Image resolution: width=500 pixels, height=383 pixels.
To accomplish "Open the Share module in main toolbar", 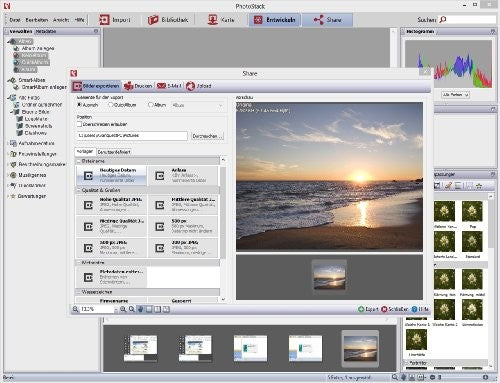I will click(x=327, y=20).
